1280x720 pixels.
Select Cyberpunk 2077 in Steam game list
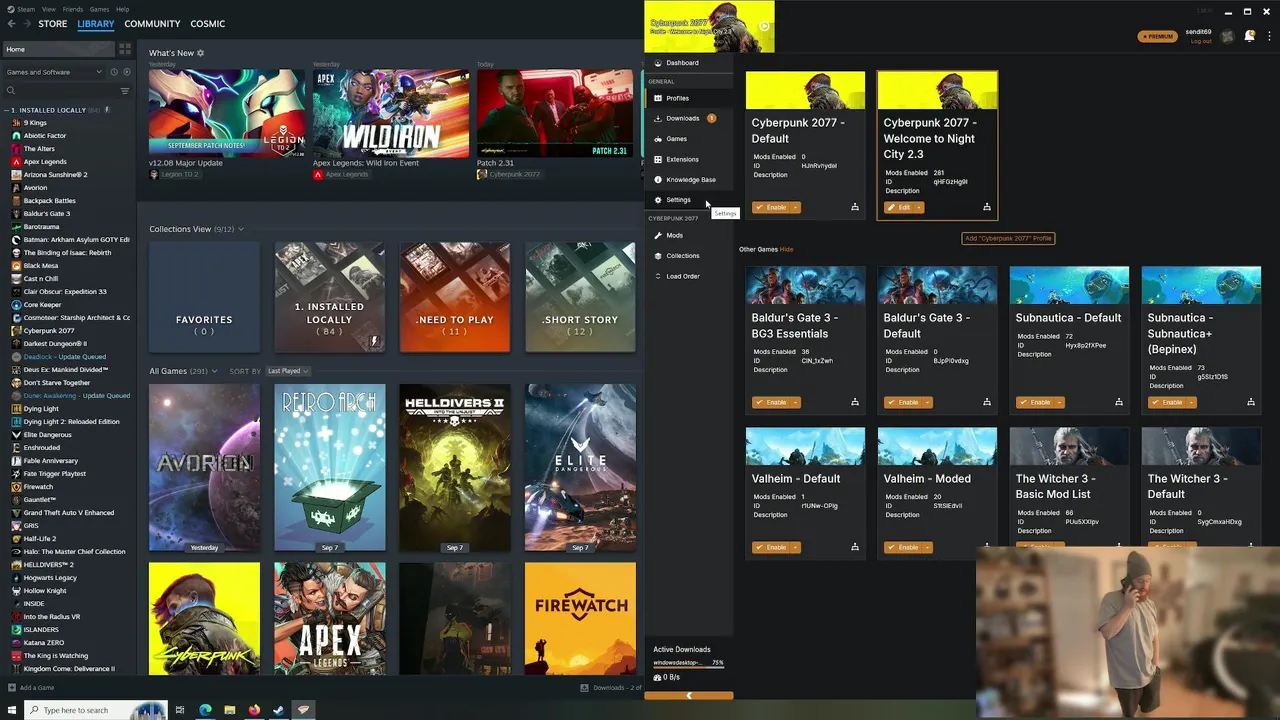point(49,330)
